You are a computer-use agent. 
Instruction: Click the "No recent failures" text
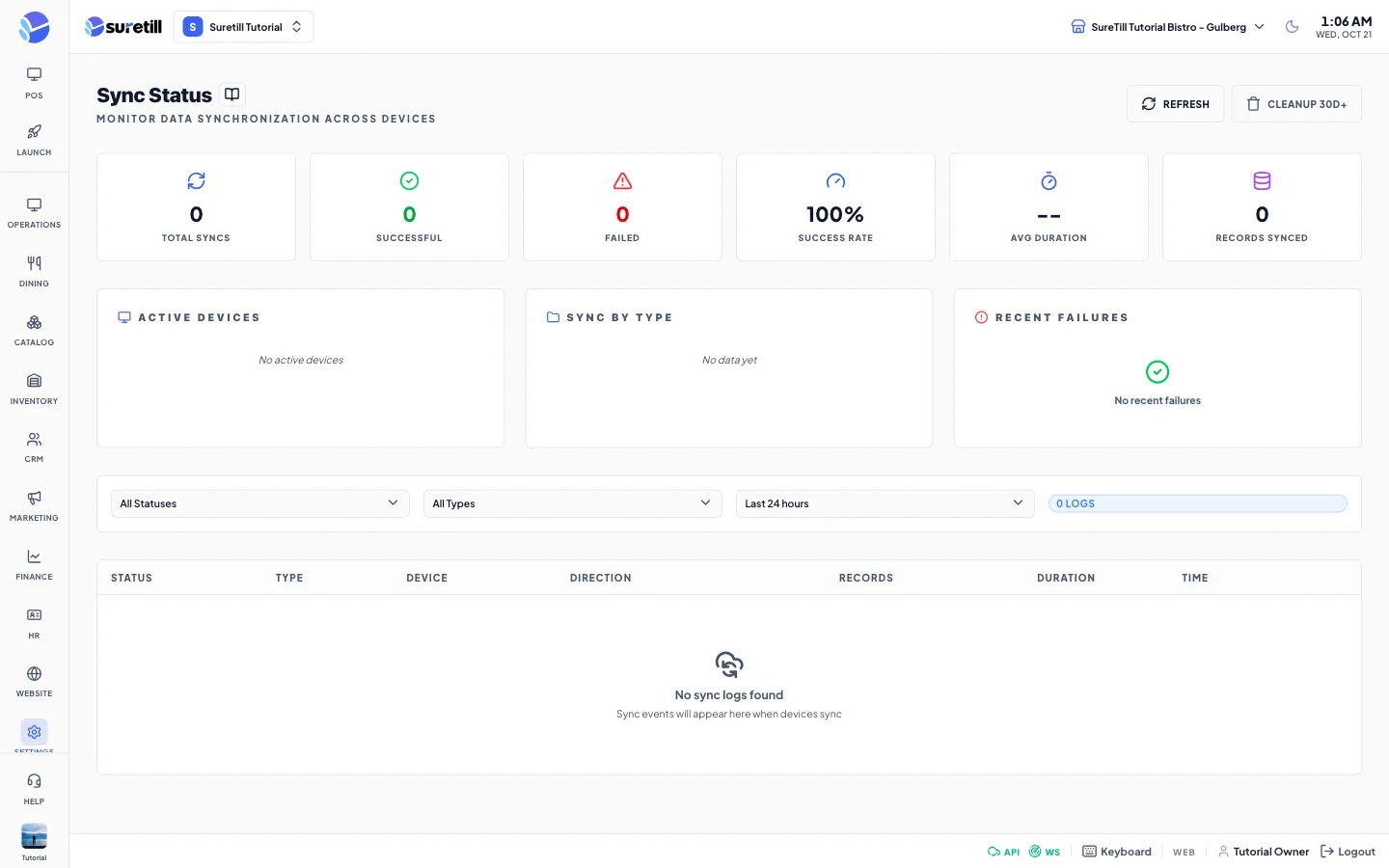1157,400
